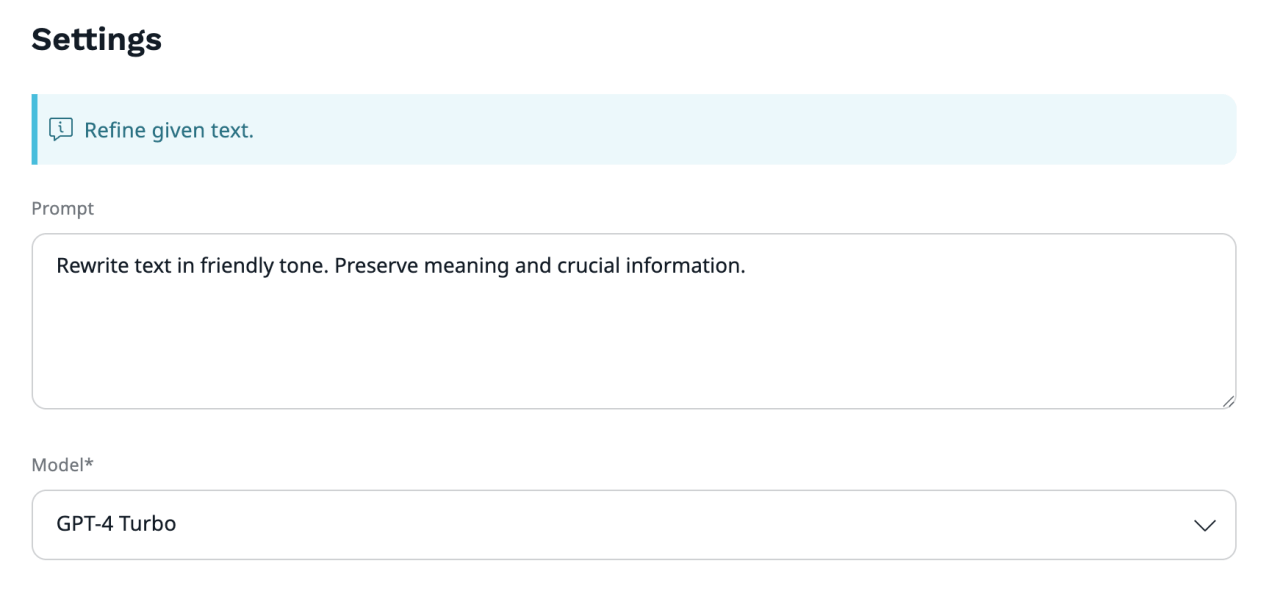The image size is (1280, 594).
Task: Click the end of the prompt text after 'information.'
Action: (748, 266)
